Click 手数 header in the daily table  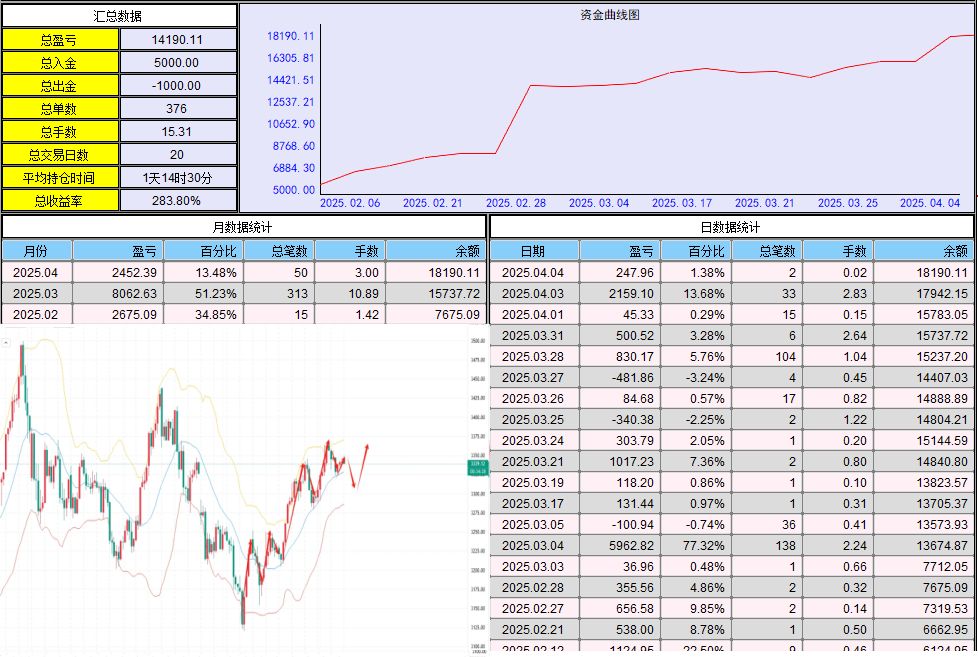[x=838, y=251]
